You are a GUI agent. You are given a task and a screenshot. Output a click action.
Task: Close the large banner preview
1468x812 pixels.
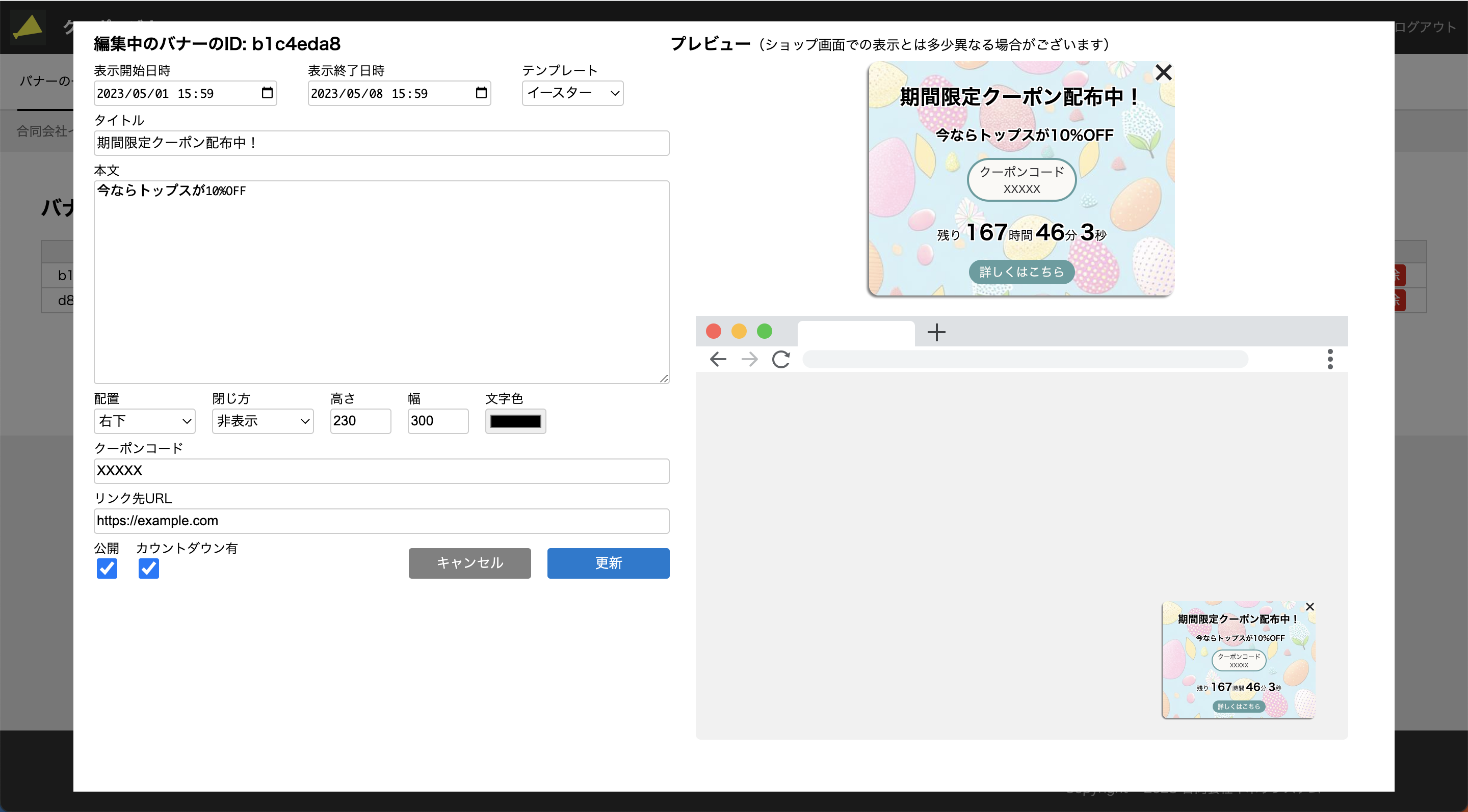pos(1163,72)
